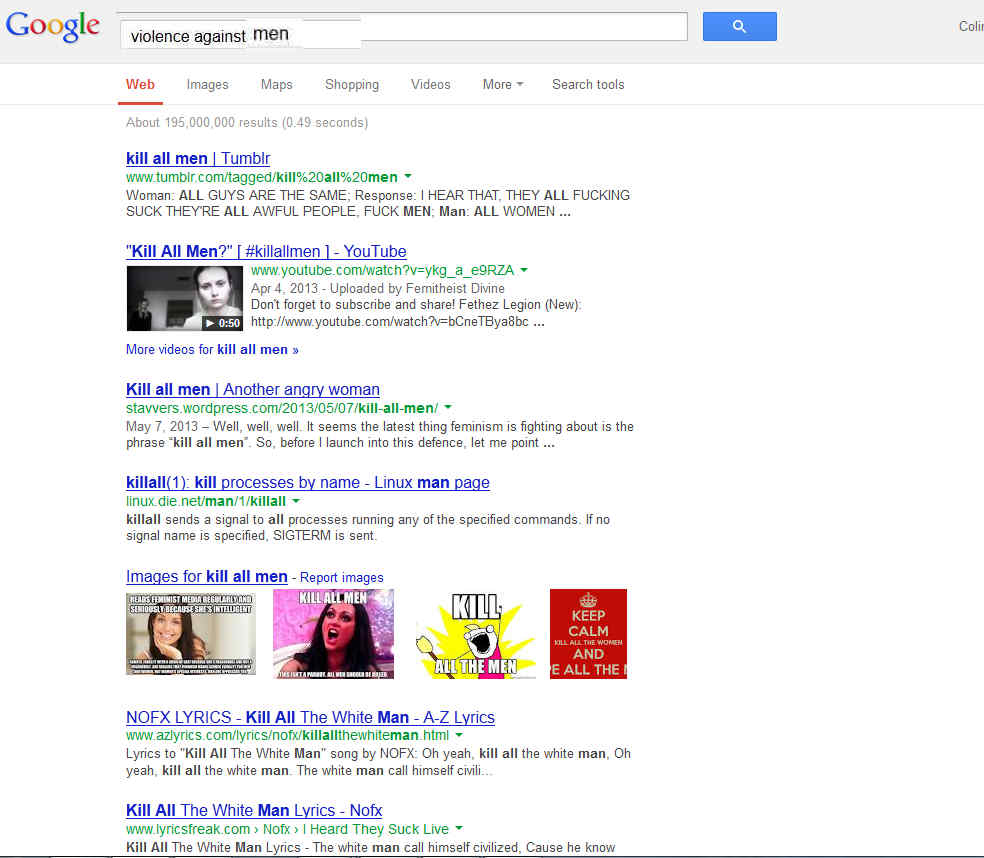Screen dimensions: 984x858
Task: Expand the arrow beside the lyricsfreak.com breadcrumb
Action: pos(459,829)
